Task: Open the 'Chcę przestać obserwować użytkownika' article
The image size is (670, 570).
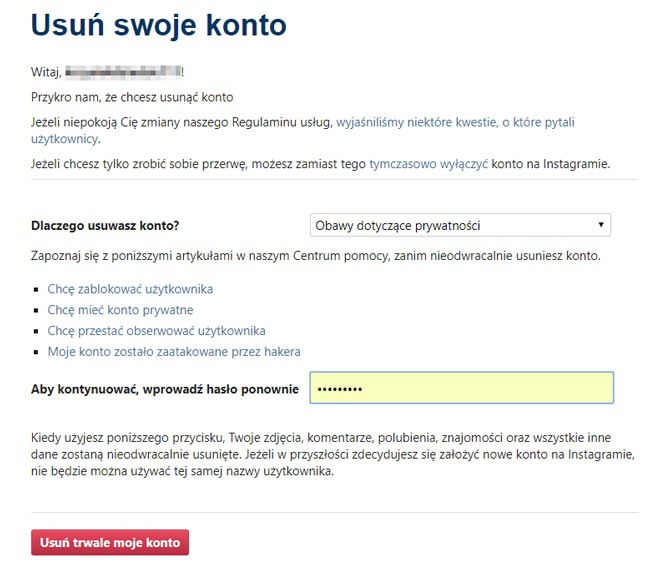Action: pyautogui.click(x=156, y=330)
